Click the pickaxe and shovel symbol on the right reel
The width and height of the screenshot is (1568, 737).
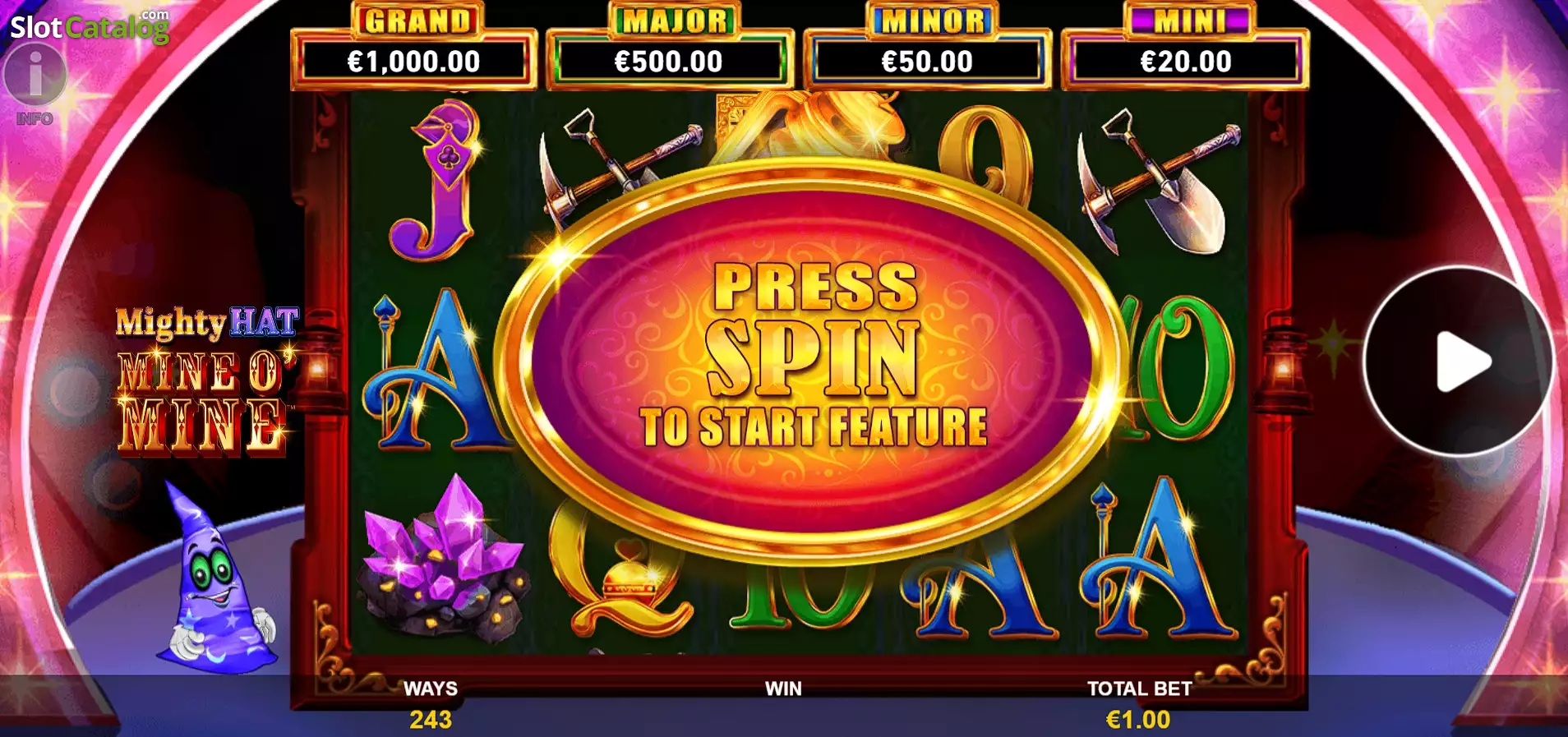pos(1159,182)
